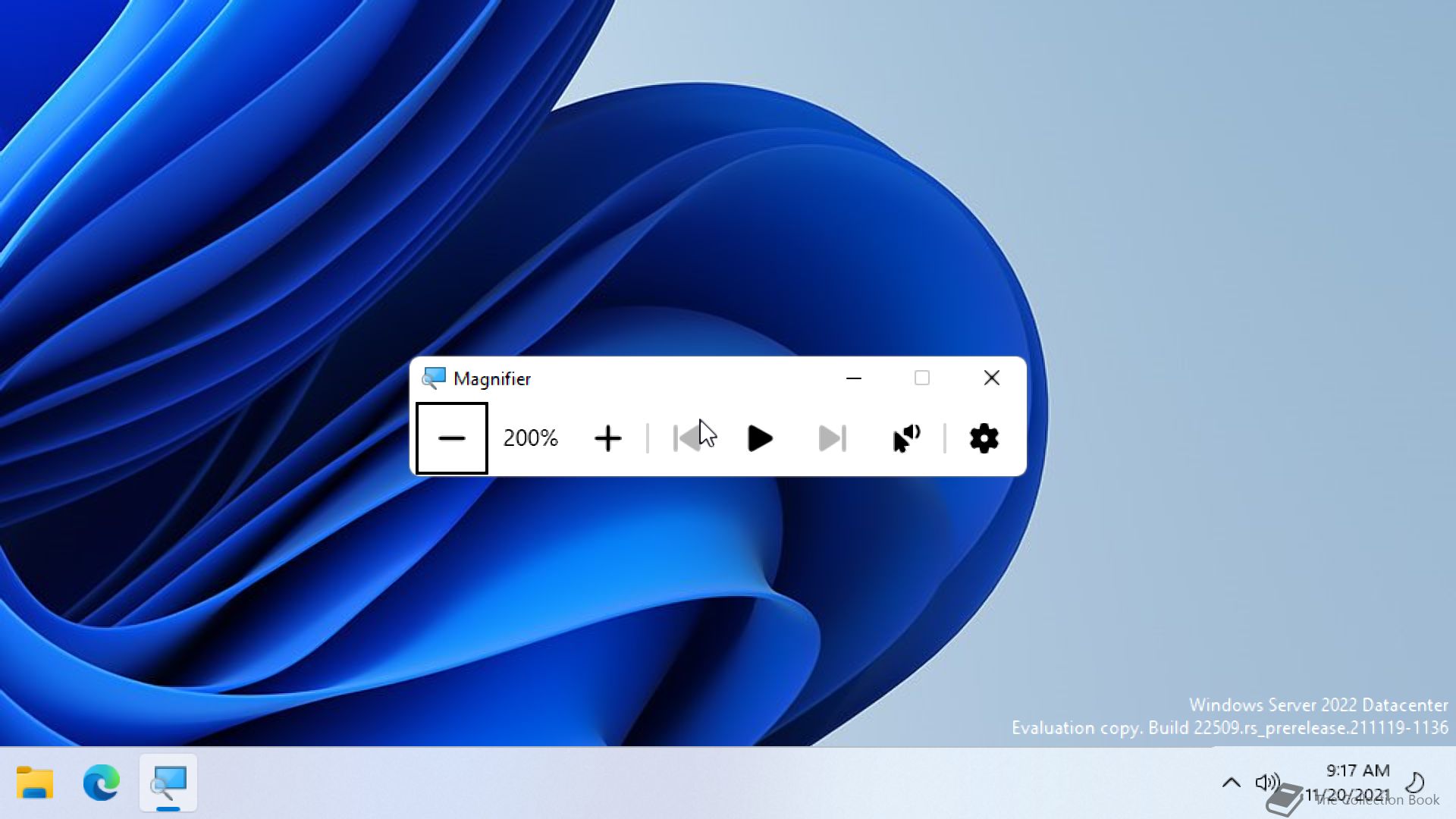This screenshot has width=1456, height=819.
Task: Minimize the Magnifier window
Action: click(854, 378)
